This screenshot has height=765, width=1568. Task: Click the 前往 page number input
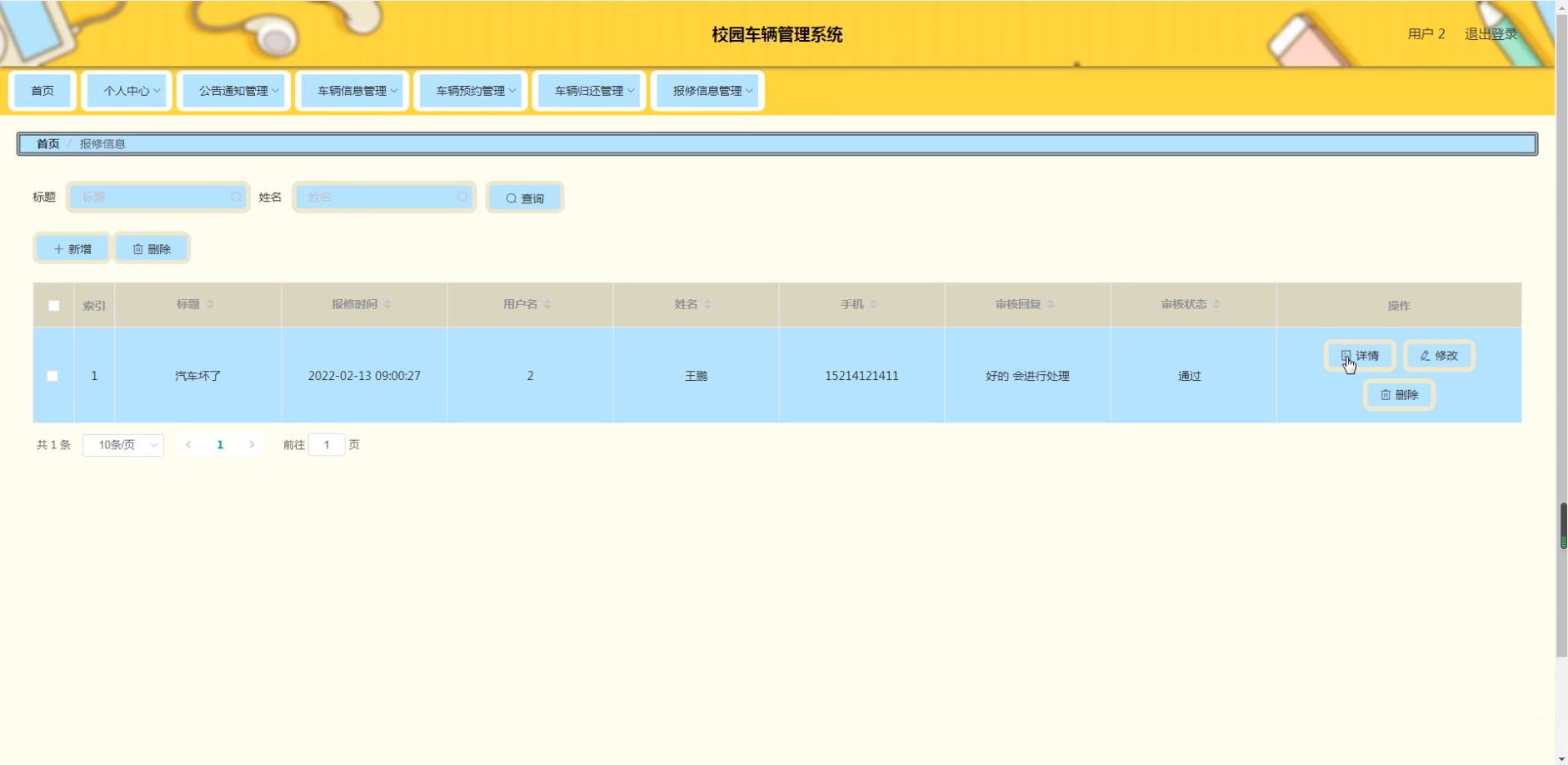click(327, 445)
